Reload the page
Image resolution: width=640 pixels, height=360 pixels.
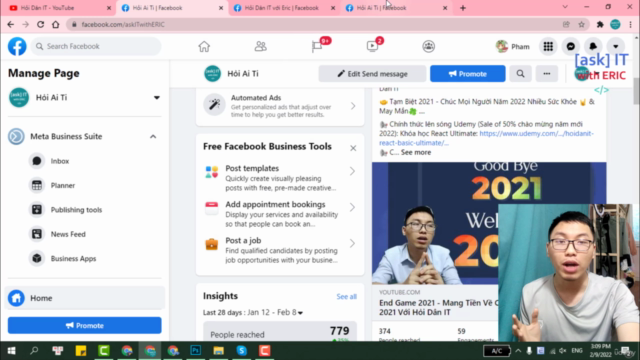point(40,24)
